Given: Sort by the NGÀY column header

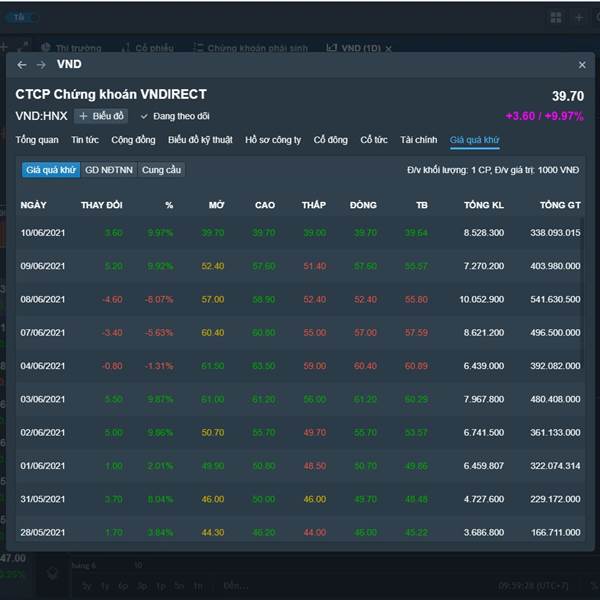Looking at the screenshot, I should [33, 205].
